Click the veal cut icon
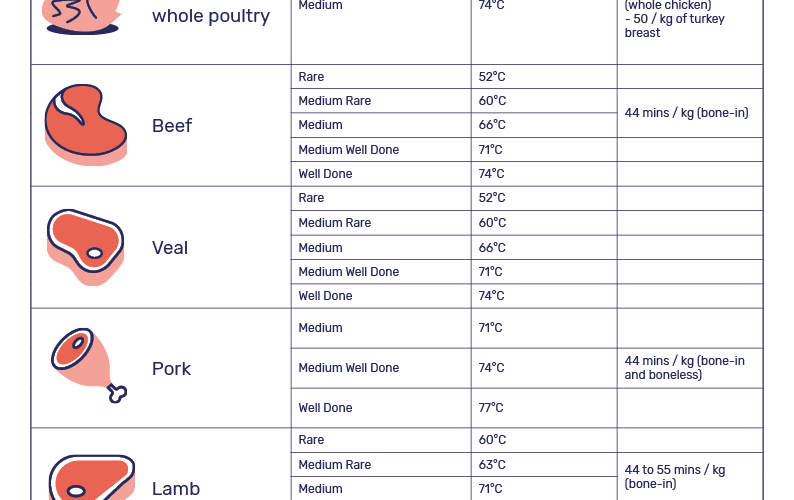794x500 pixels. click(x=86, y=247)
